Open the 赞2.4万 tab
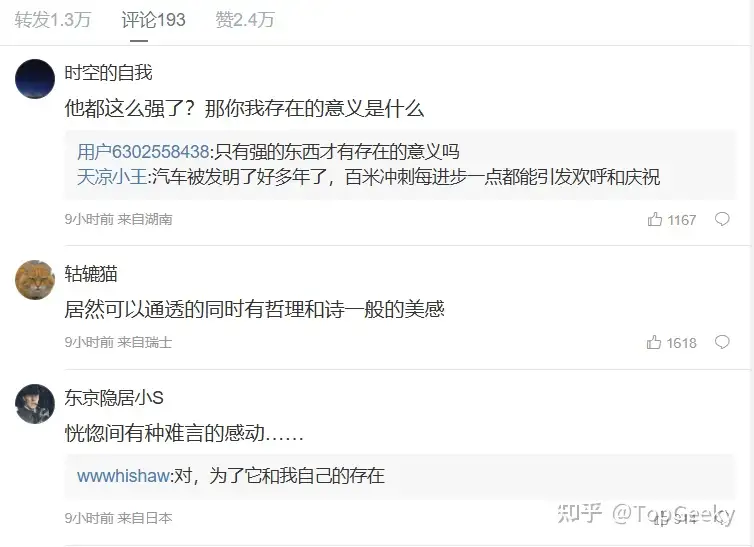 (x=245, y=20)
